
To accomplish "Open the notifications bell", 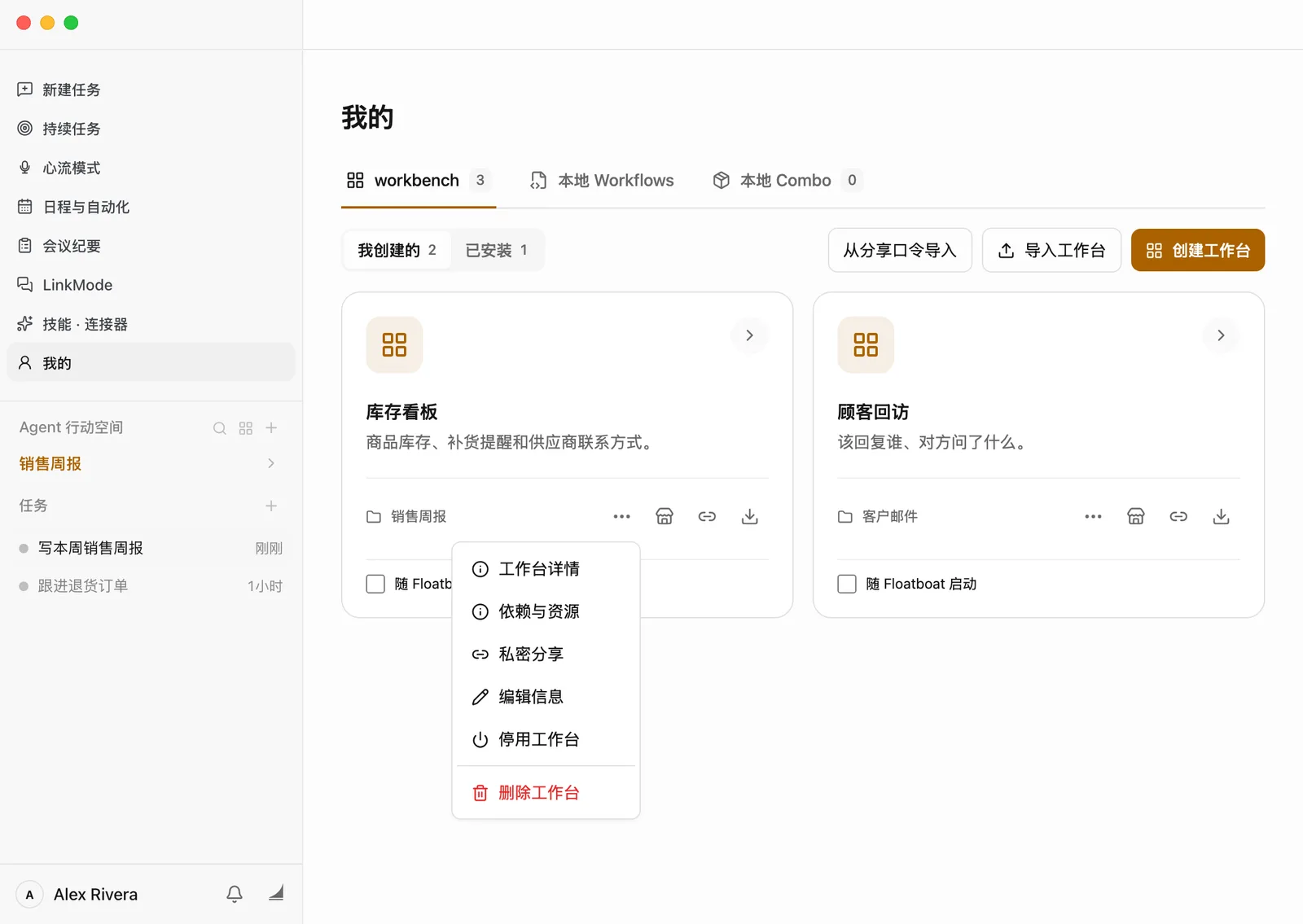I will pyautogui.click(x=235, y=894).
